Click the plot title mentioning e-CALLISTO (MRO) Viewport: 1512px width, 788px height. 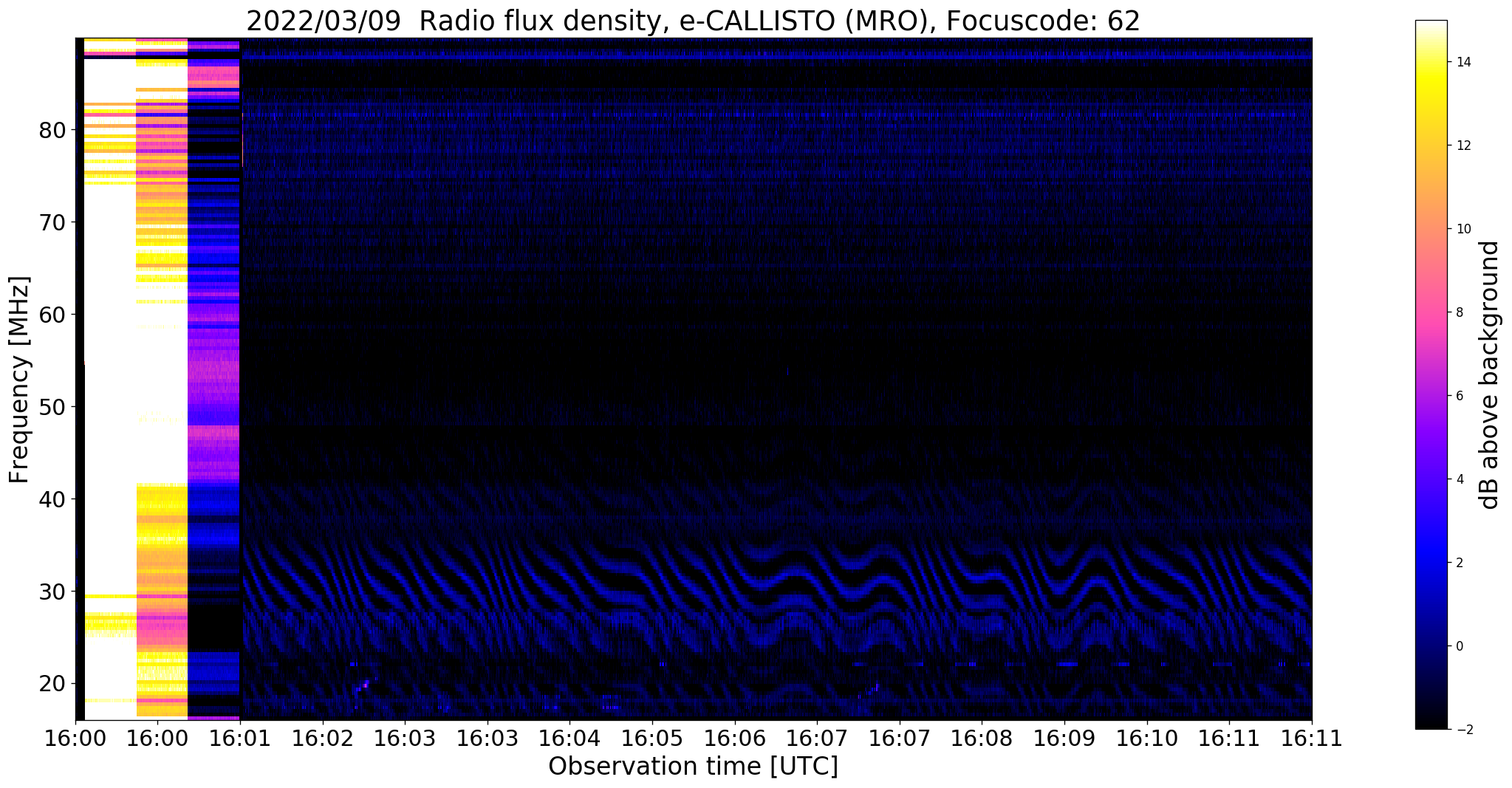pyautogui.click(x=693, y=21)
